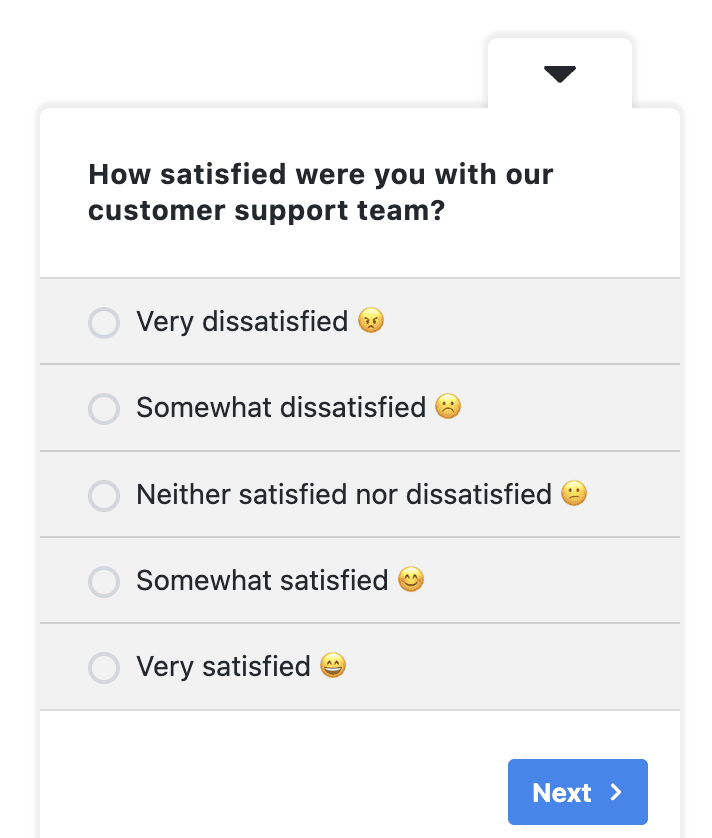Image resolution: width=712 pixels, height=838 pixels.
Task: Click the "Very satisfied" label text
Action: 223,666
